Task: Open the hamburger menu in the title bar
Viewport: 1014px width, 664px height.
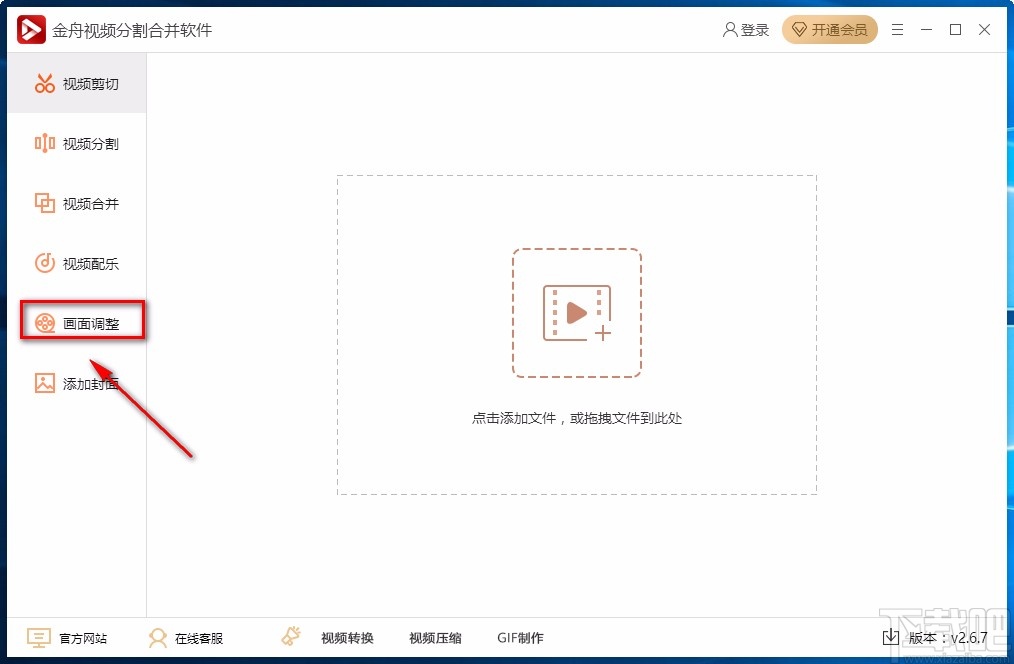Action: click(897, 29)
